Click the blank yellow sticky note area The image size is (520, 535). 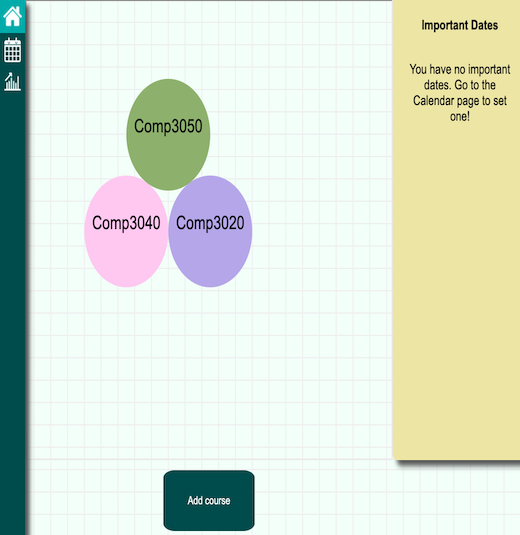click(457, 290)
